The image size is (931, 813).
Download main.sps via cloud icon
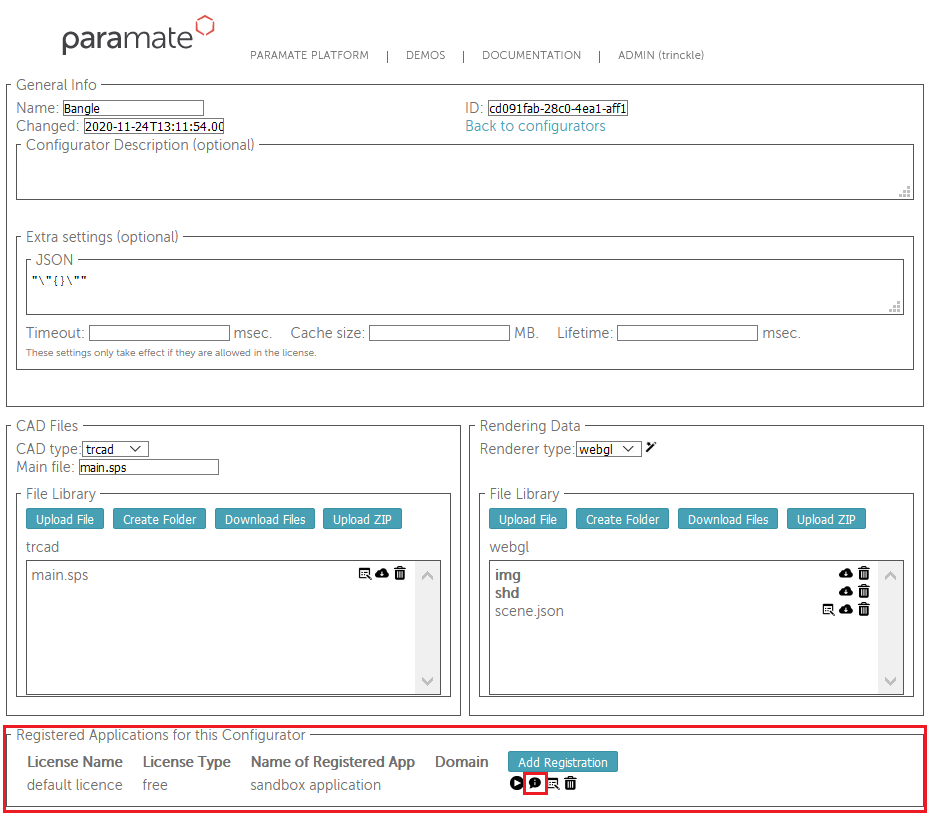point(382,573)
